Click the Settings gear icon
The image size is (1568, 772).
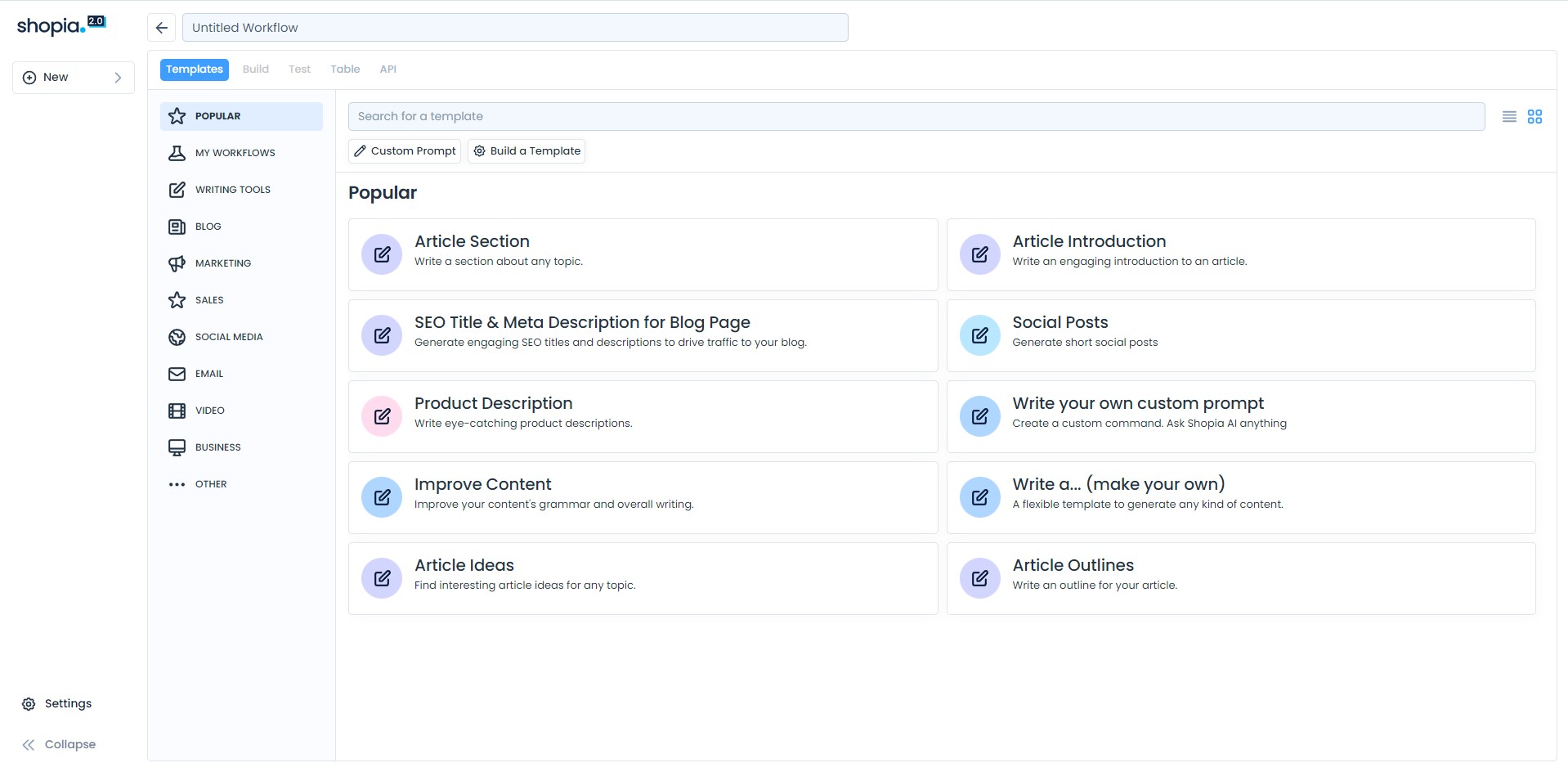pos(29,704)
